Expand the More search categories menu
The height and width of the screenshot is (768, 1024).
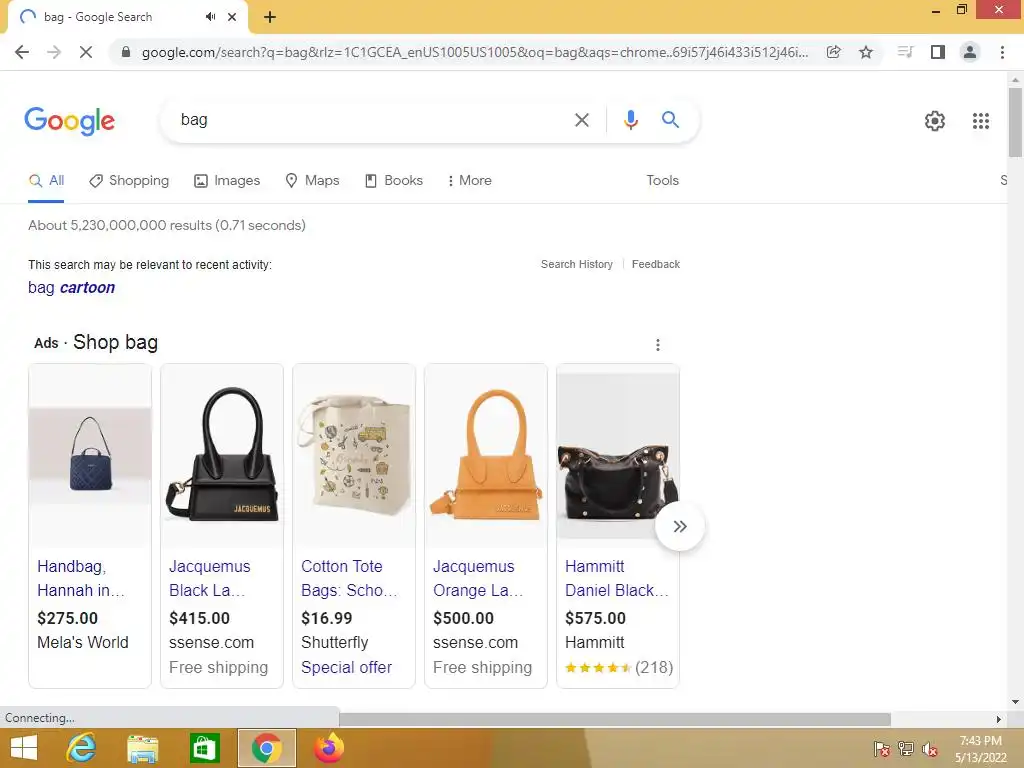click(x=470, y=181)
